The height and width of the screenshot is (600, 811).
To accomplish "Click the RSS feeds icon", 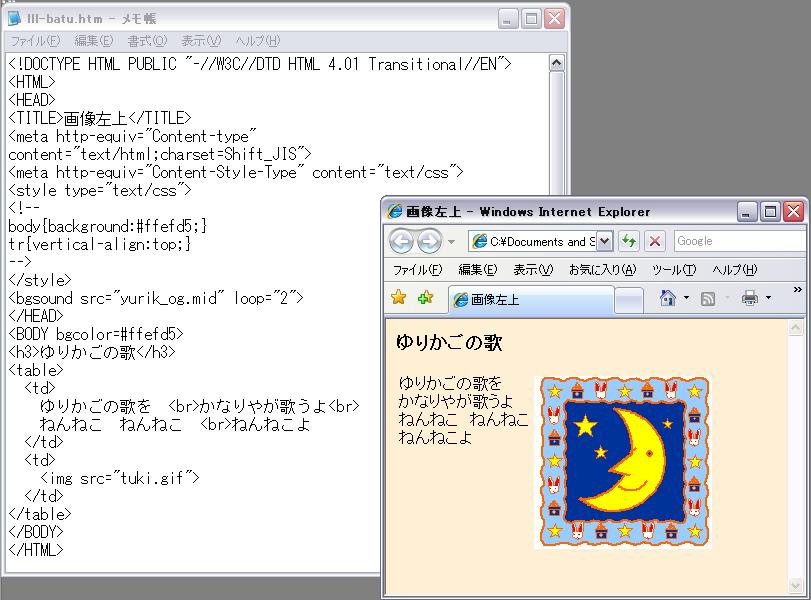I will pos(708,298).
